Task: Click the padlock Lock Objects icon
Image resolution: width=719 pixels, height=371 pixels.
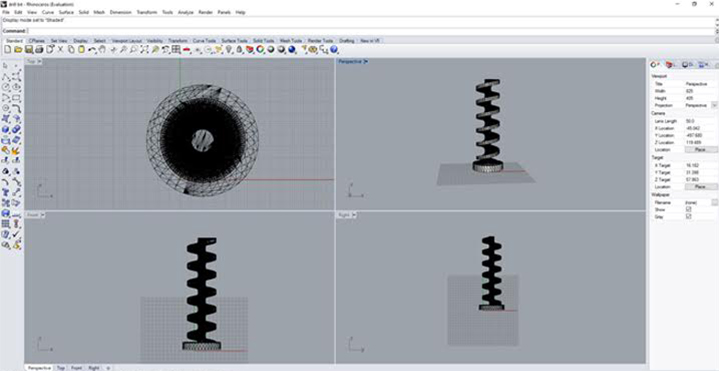Action: [239, 49]
